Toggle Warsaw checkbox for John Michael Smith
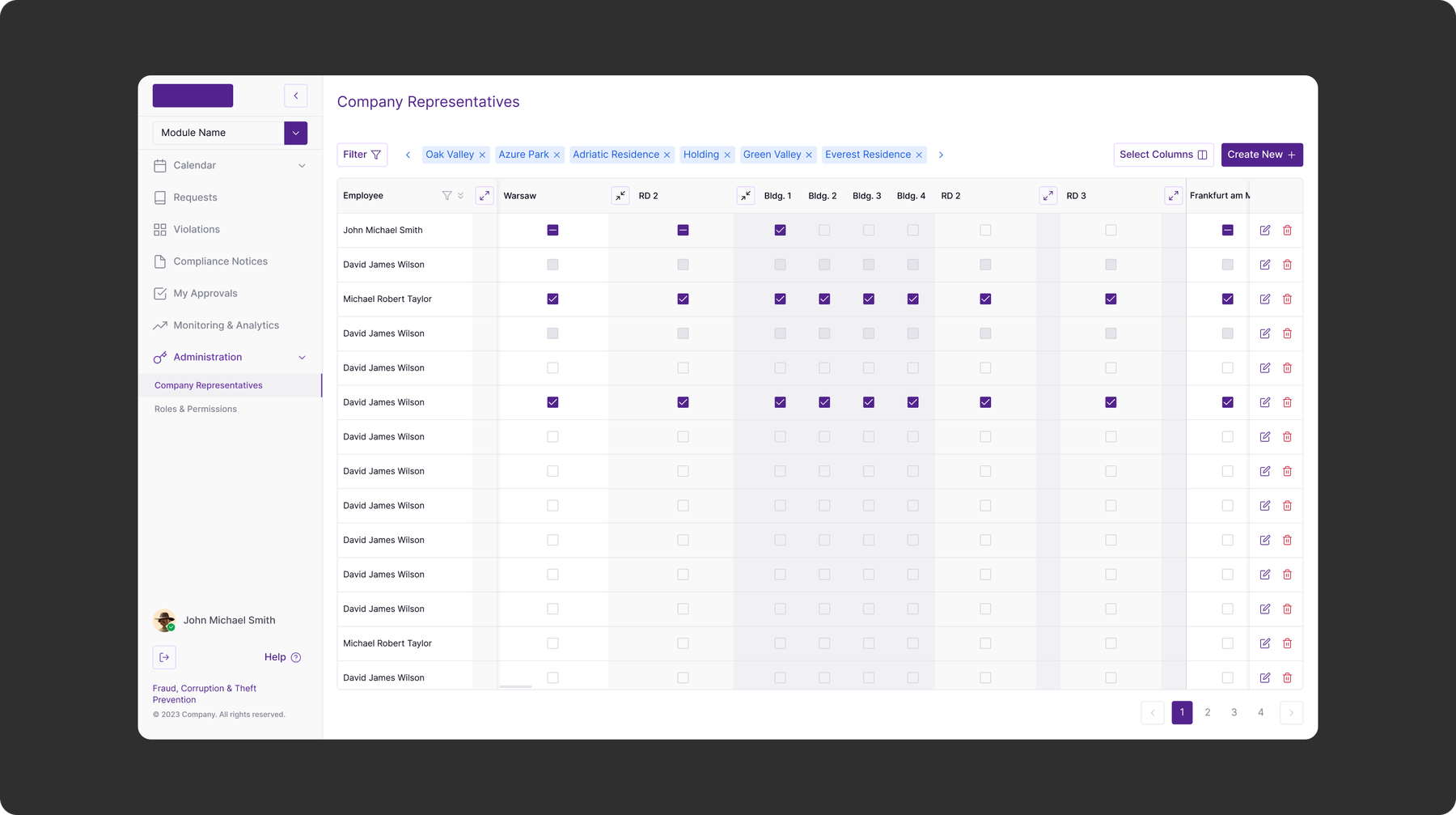 [552, 231]
